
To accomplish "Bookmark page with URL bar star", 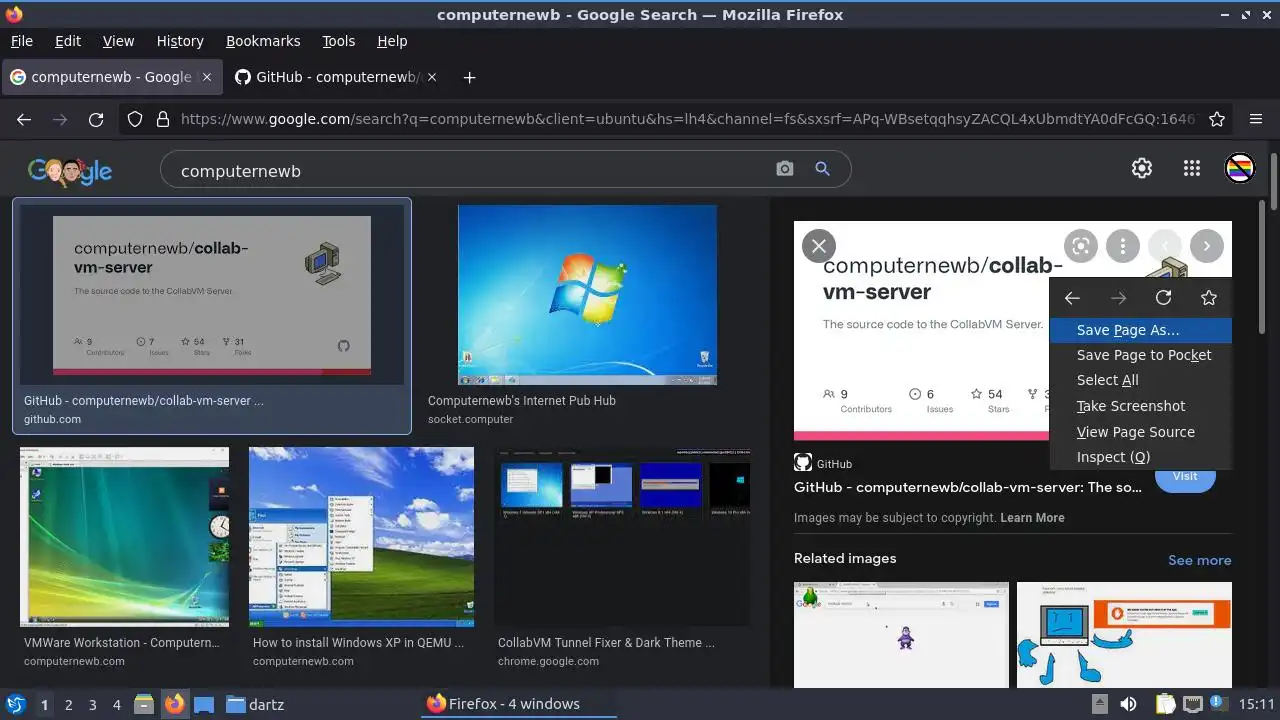I will coord(1217,119).
